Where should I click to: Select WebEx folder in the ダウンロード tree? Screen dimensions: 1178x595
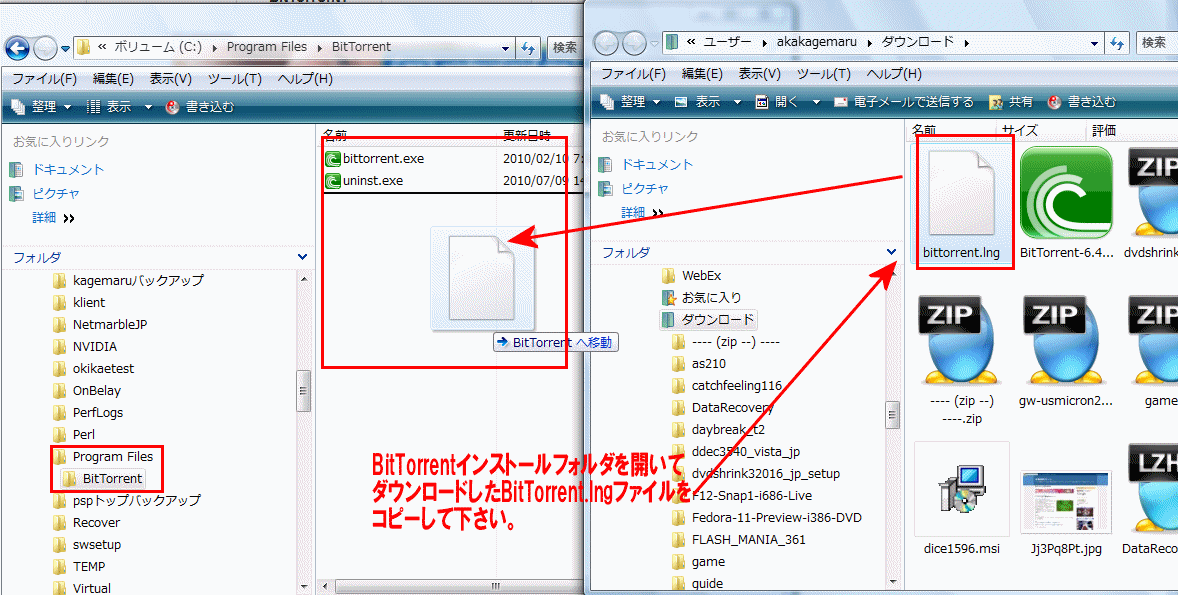(692, 276)
